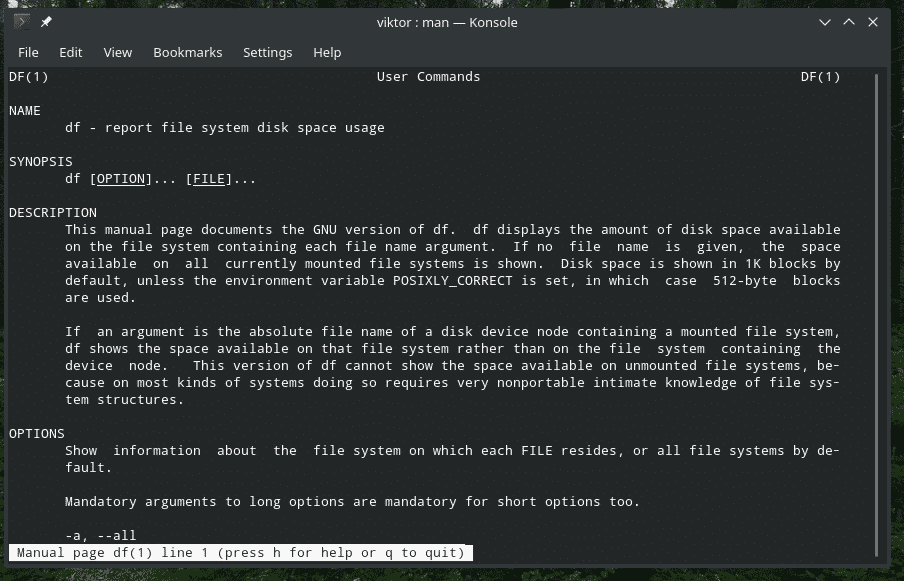Maximize the Konsole window
The image size is (904, 581).
pos(849,21)
